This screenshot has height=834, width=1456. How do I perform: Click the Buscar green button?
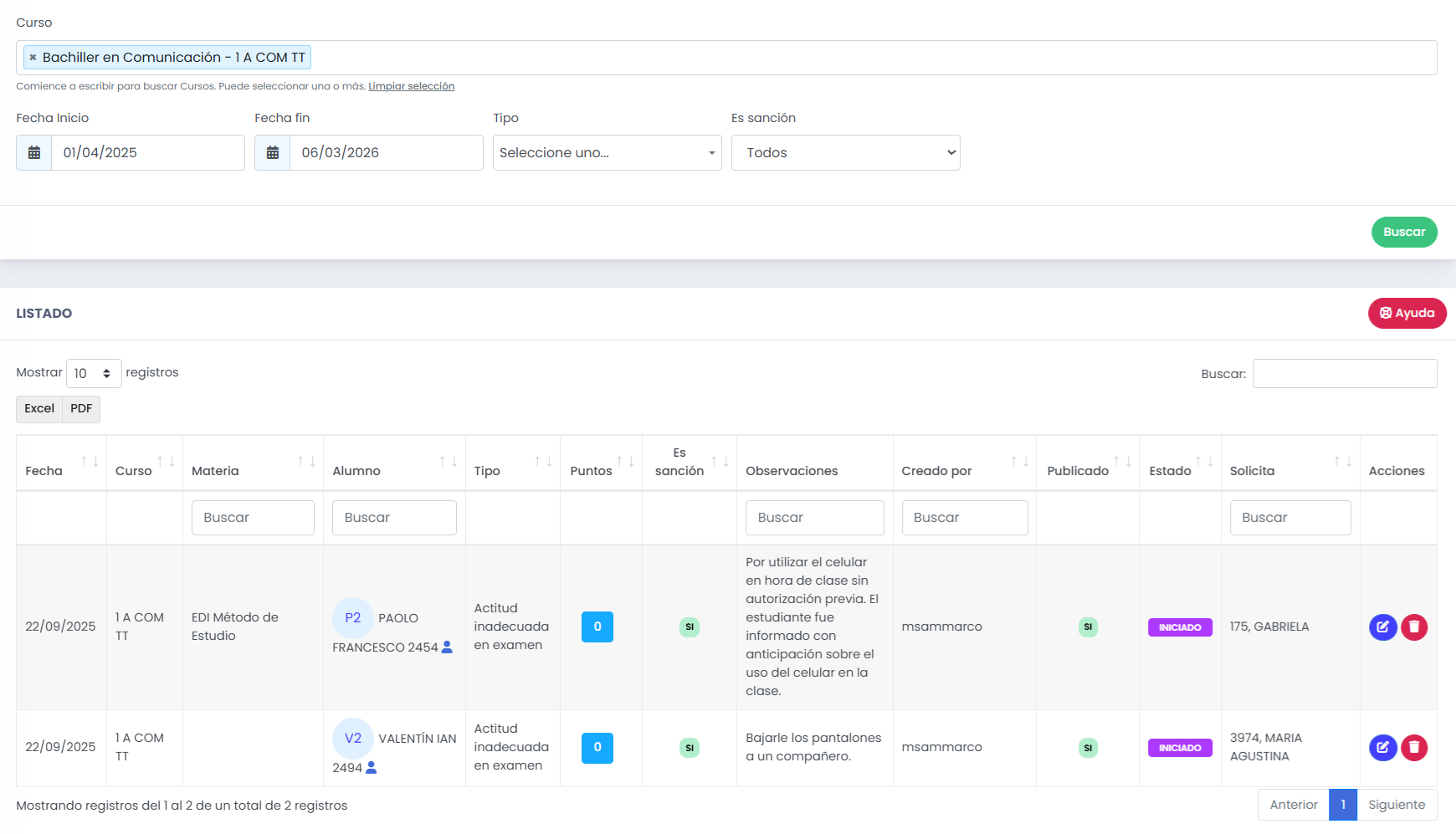click(x=1404, y=233)
